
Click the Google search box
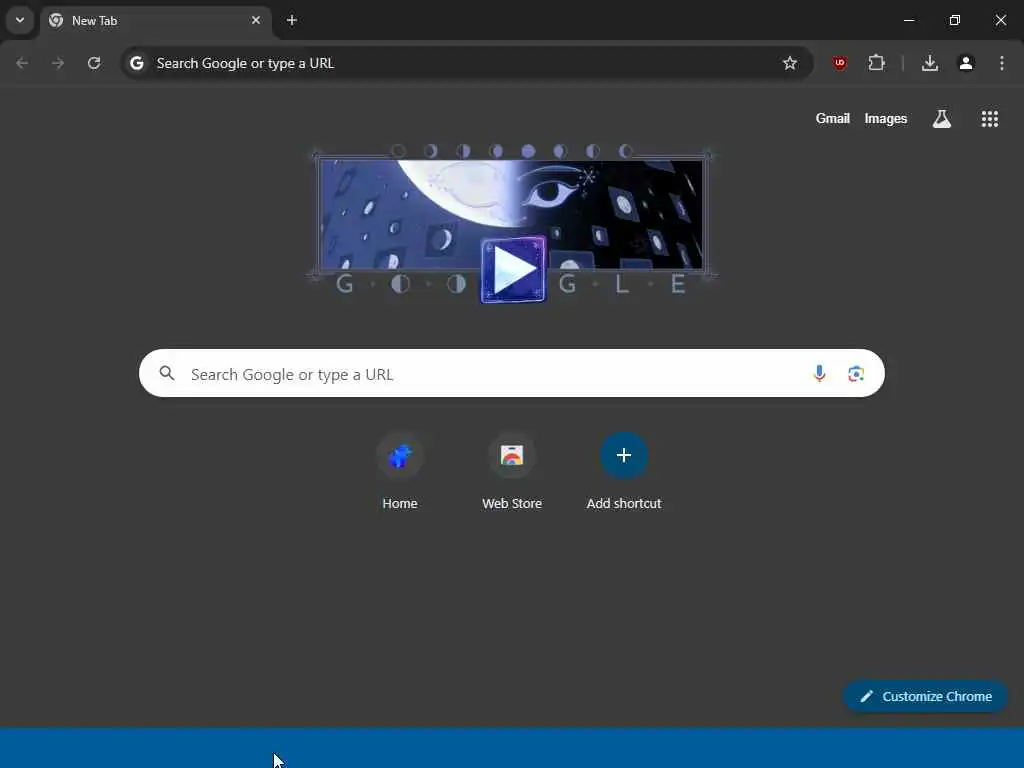(x=512, y=374)
